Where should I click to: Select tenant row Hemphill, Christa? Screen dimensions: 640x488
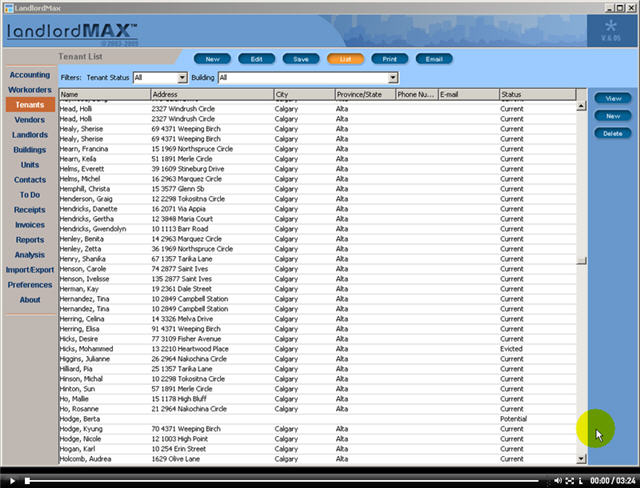318,189
